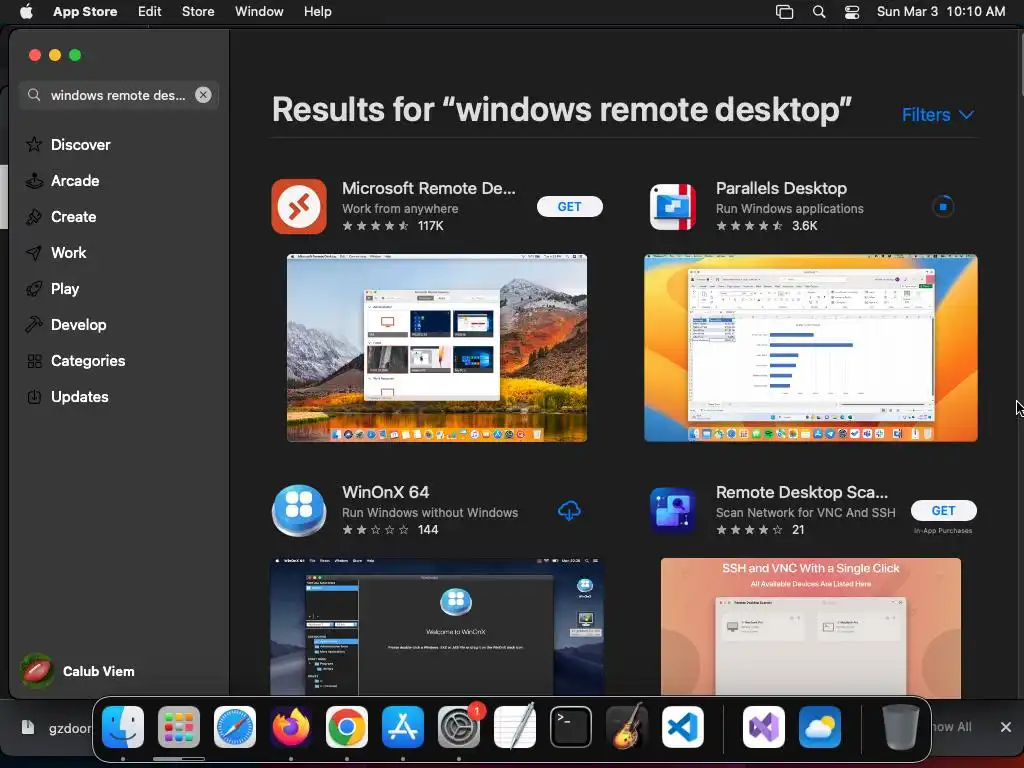View SSH and VNC screenshot preview
Viewport: 1024px width, 768px height.
(x=810, y=628)
